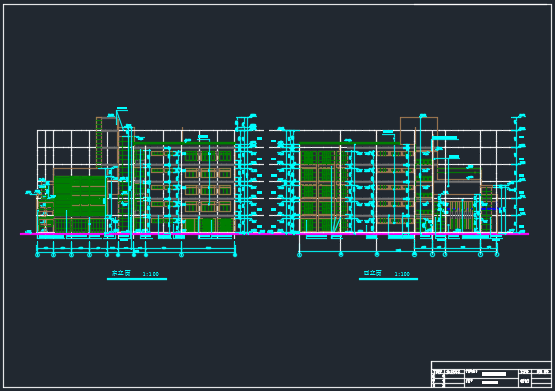Click the 1:100 scale under right elevation
The height and width of the screenshot is (391, 555).
tap(402, 274)
